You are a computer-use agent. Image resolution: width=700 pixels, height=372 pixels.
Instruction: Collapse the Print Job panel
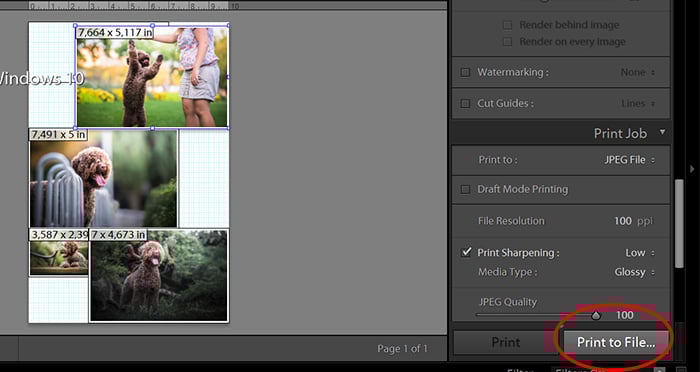[662, 132]
